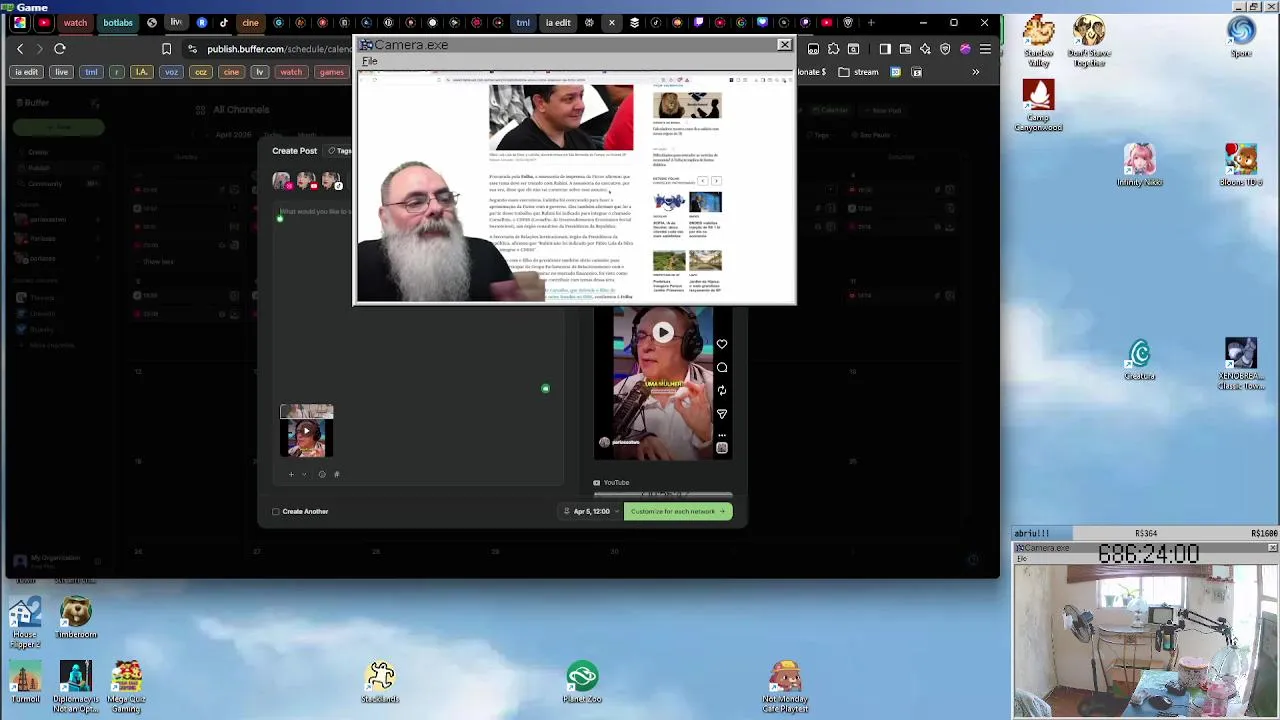
Task: Click the browser reload button
Action: [60, 49]
